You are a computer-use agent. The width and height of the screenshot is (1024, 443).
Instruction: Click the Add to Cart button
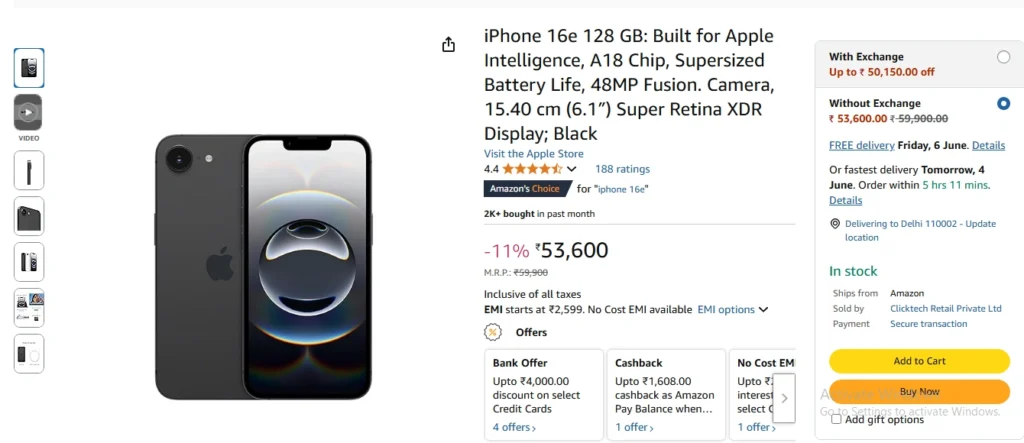point(920,361)
